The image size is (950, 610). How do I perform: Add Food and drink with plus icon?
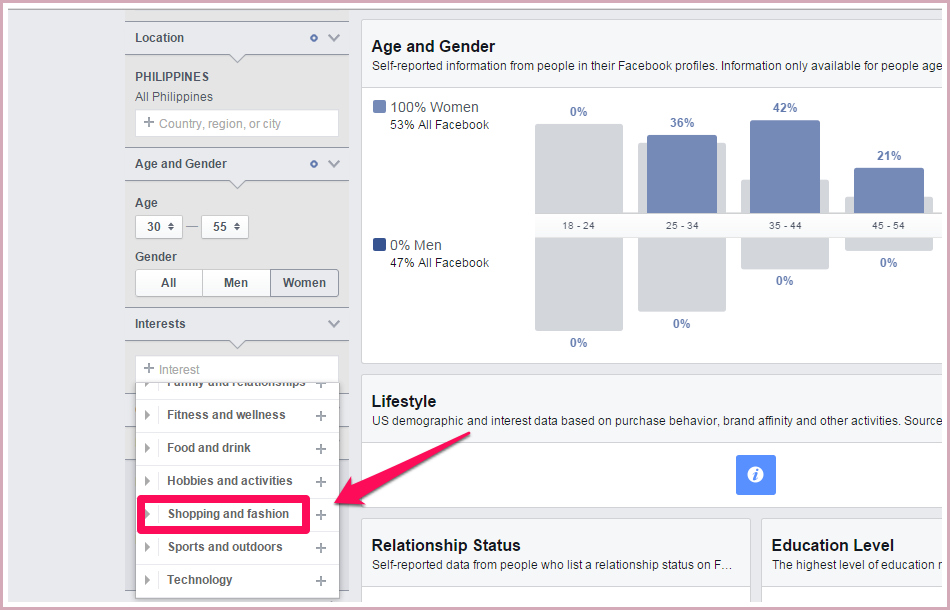tap(321, 449)
